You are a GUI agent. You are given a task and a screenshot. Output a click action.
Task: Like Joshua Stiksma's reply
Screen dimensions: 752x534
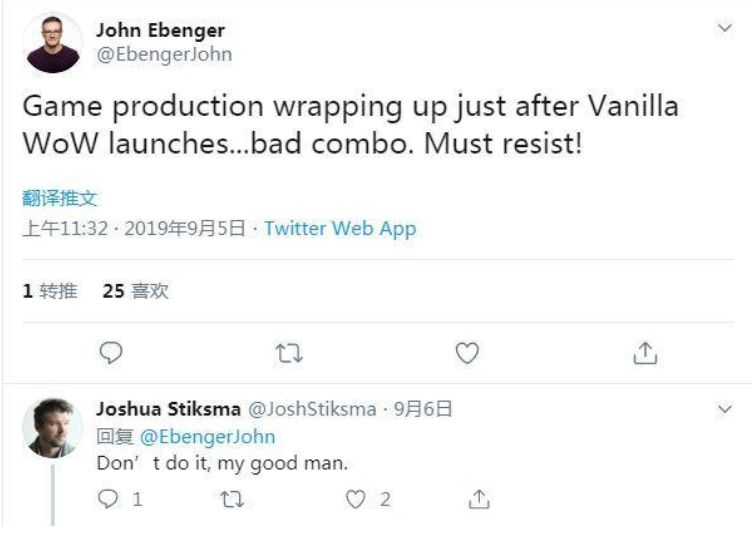pos(355,498)
